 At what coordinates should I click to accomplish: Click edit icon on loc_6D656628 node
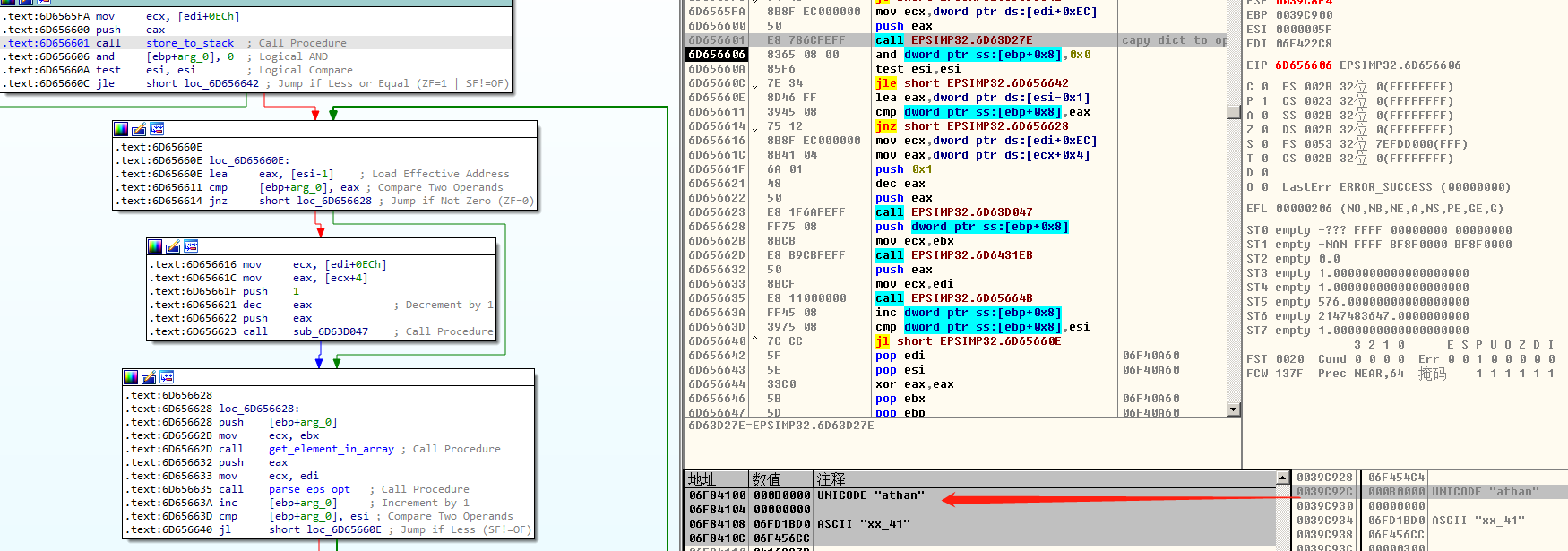149,377
